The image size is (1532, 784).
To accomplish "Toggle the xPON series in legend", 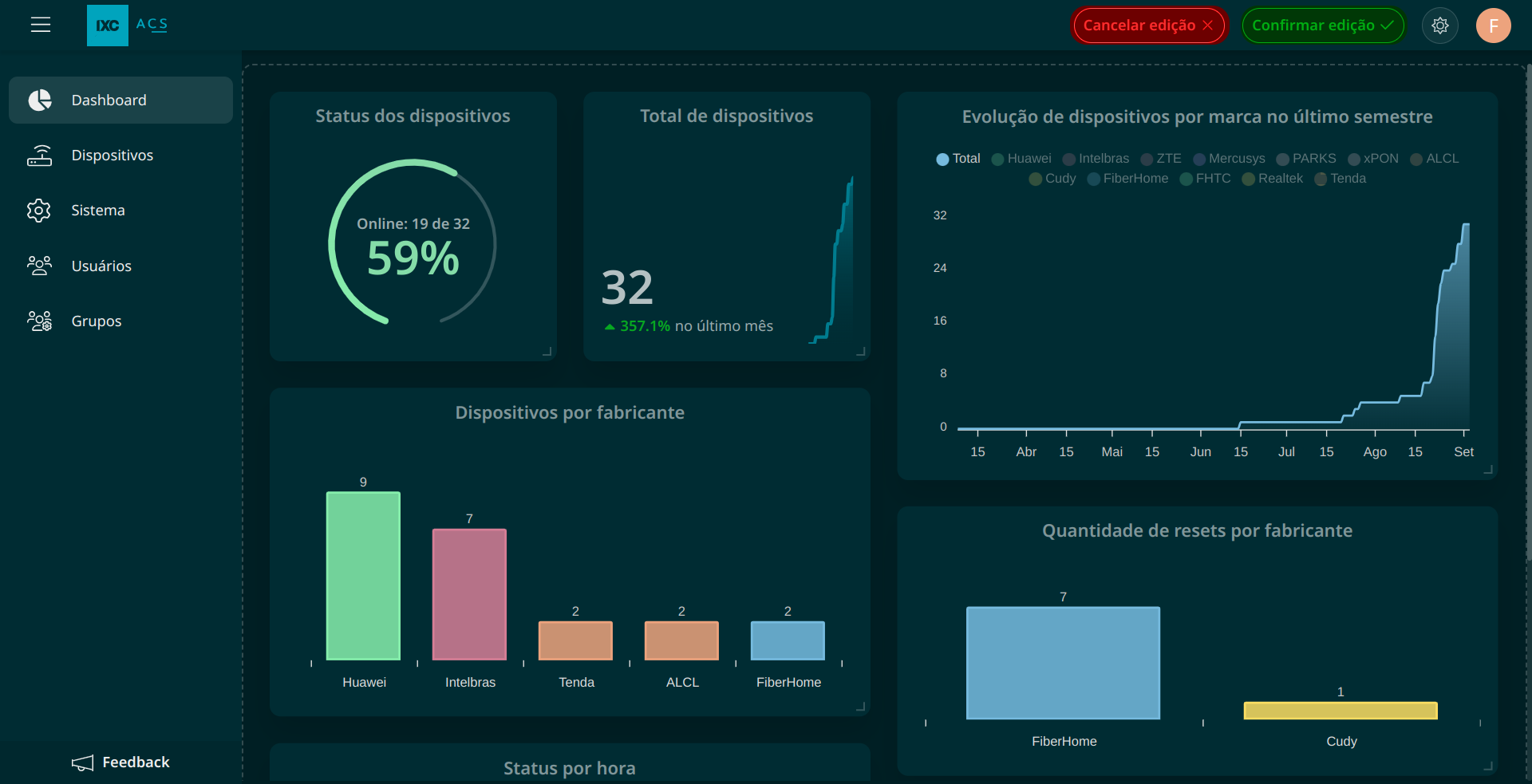I will coord(1373,159).
